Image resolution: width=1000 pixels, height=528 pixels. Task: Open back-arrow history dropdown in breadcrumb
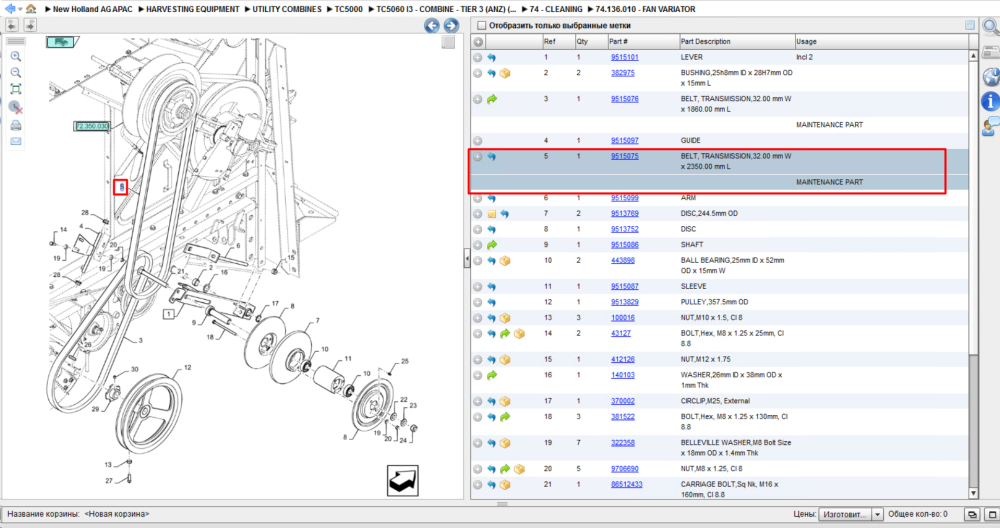tap(20, 9)
